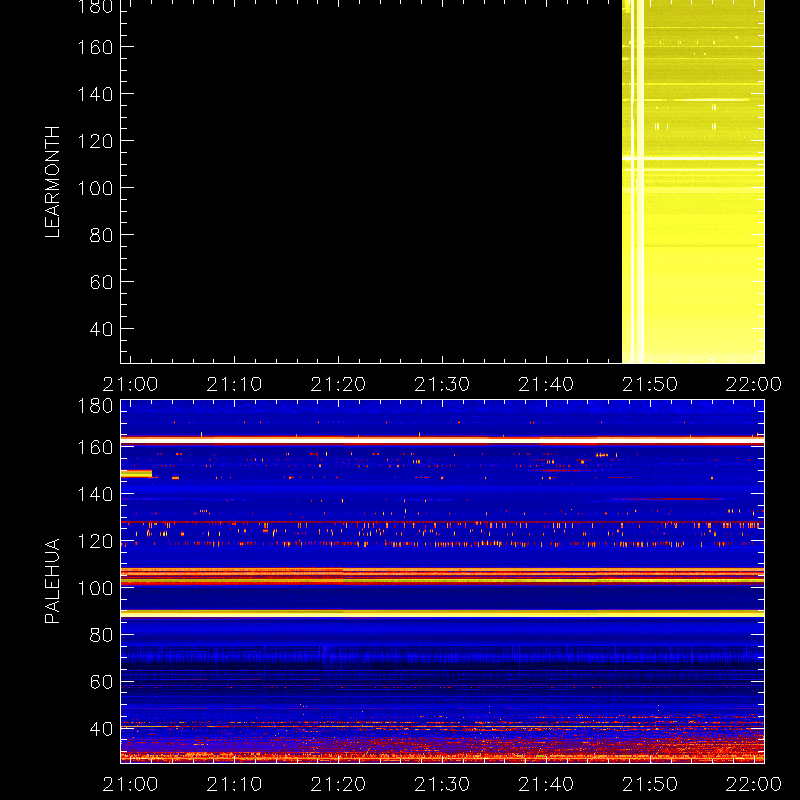Choose the 21:00 time label under Palehua plot
The height and width of the screenshot is (800, 800).
[x=131, y=784]
